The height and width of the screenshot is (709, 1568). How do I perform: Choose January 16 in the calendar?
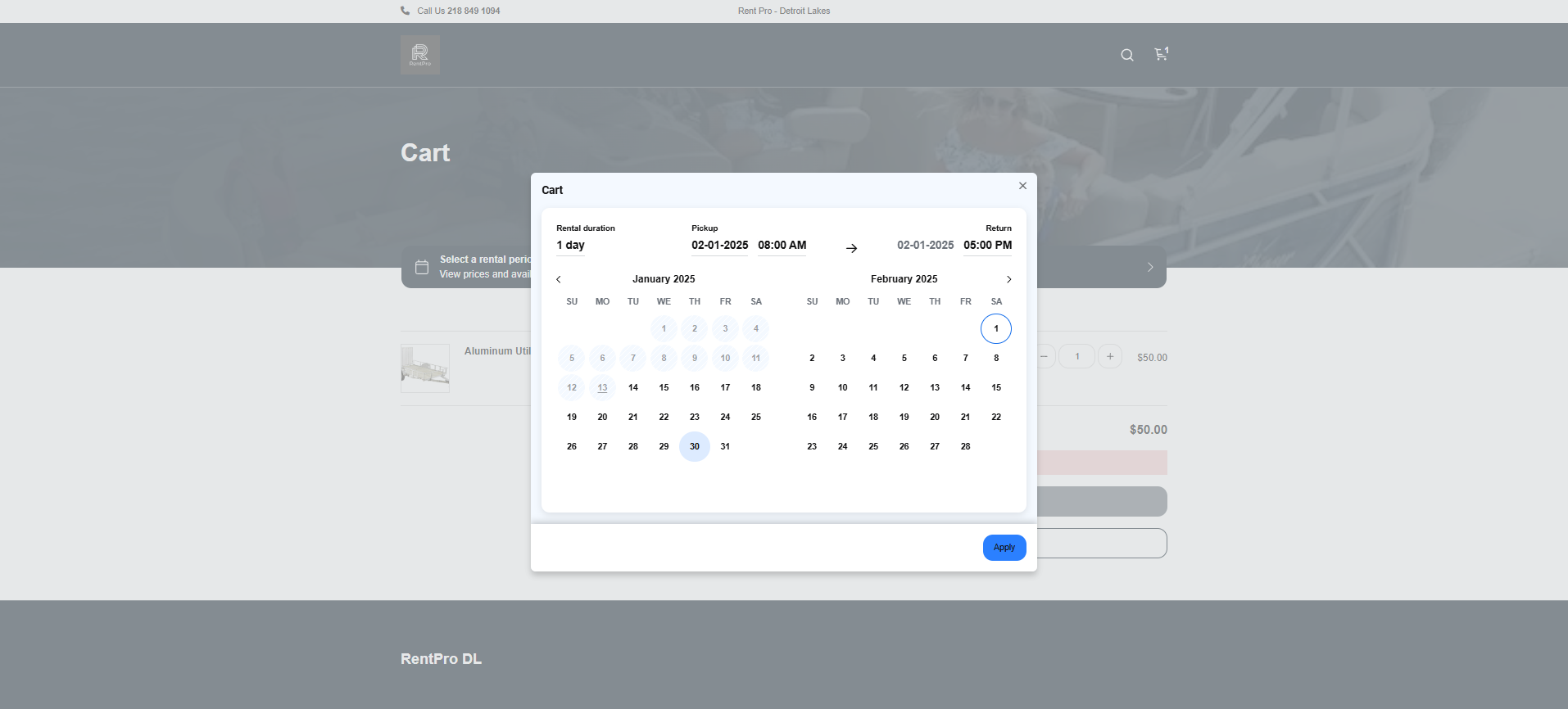[695, 388]
